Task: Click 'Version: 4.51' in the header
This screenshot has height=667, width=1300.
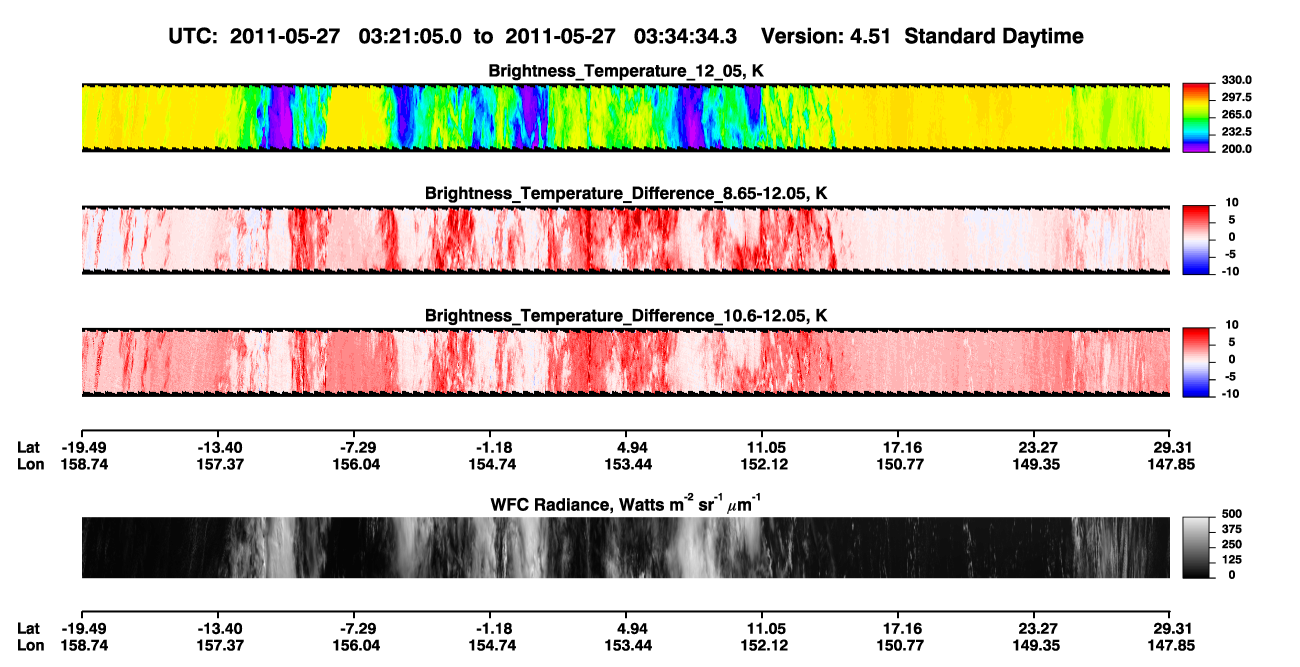Action: pos(824,36)
